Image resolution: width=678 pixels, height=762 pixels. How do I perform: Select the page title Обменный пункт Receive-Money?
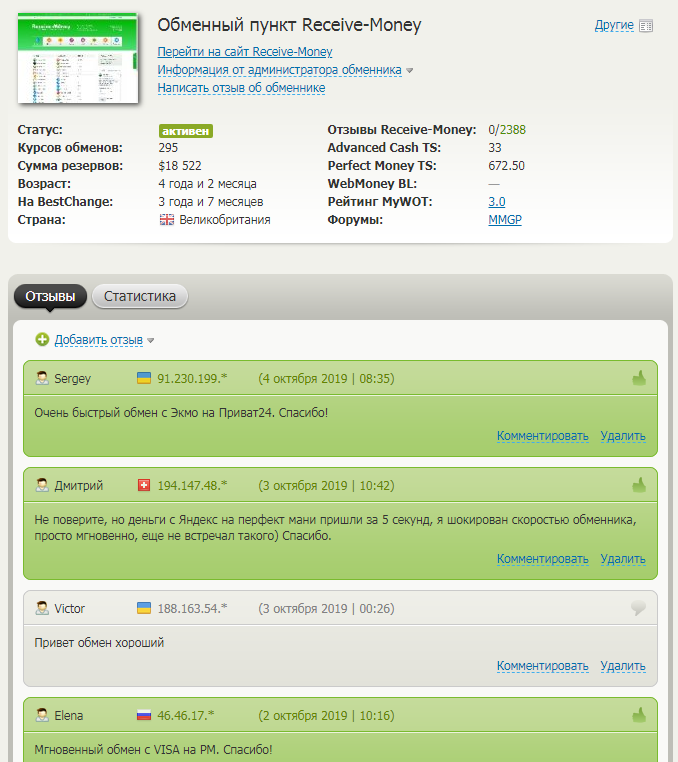289,25
